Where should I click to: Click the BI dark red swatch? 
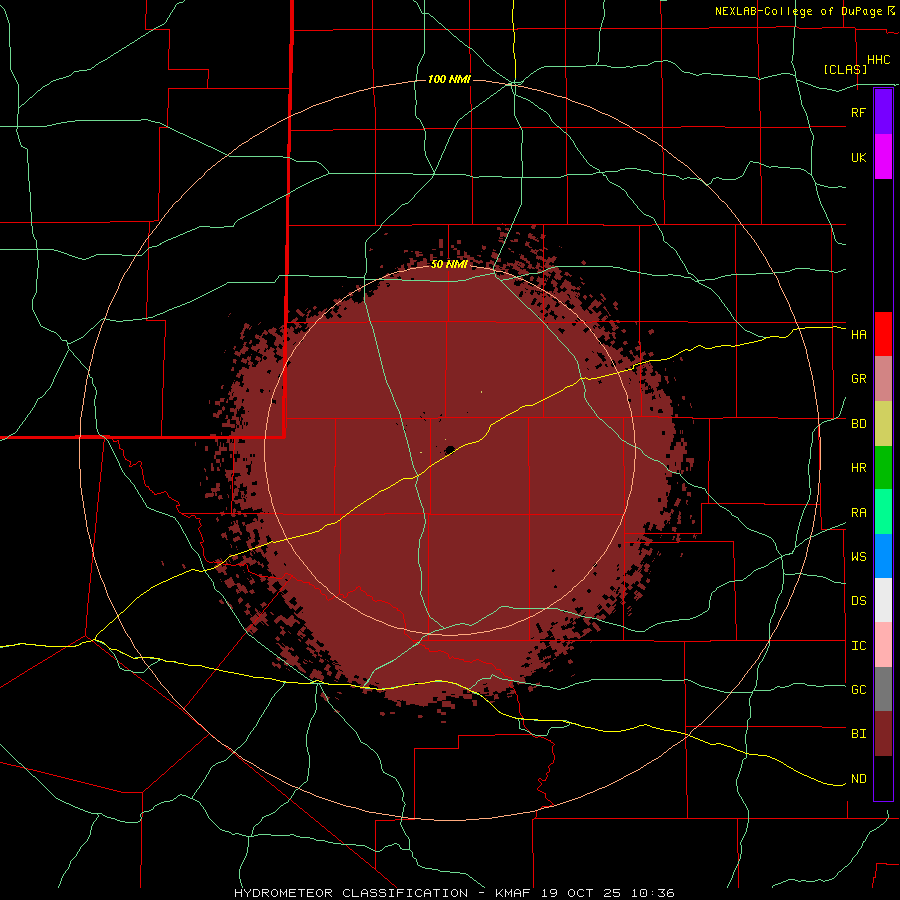pyautogui.click(x=883, y=734)
